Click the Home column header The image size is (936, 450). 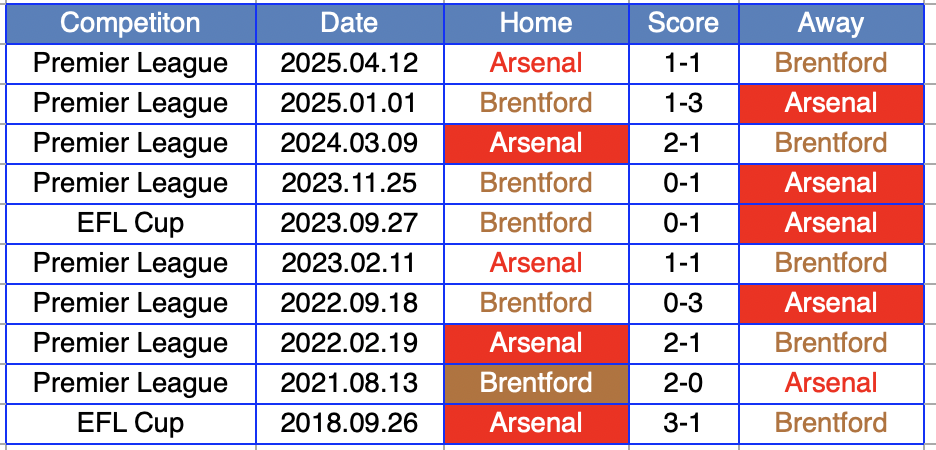[x=536, y=23]
